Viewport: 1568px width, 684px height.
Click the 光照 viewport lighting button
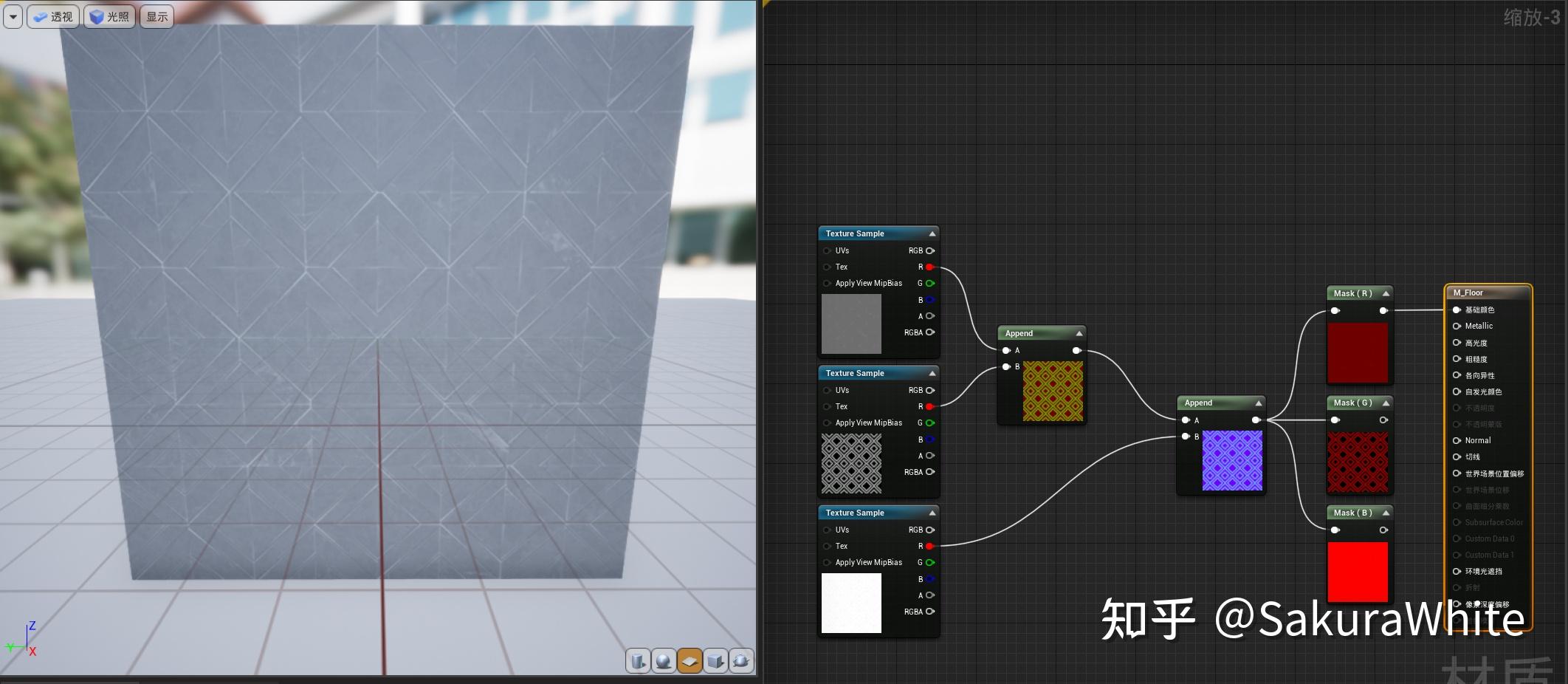(111, 16)
